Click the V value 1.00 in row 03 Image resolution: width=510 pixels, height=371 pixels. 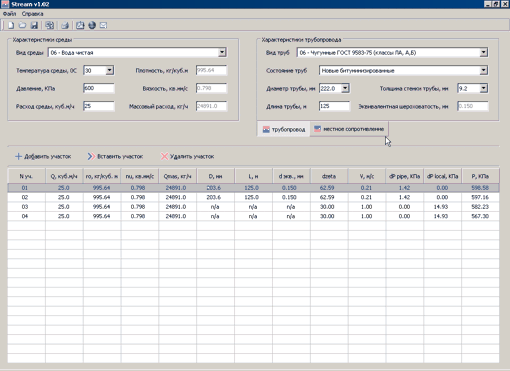[366, 207]
